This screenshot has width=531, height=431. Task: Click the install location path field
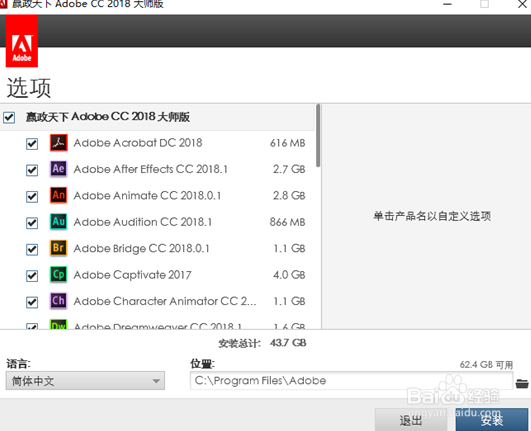351,381
